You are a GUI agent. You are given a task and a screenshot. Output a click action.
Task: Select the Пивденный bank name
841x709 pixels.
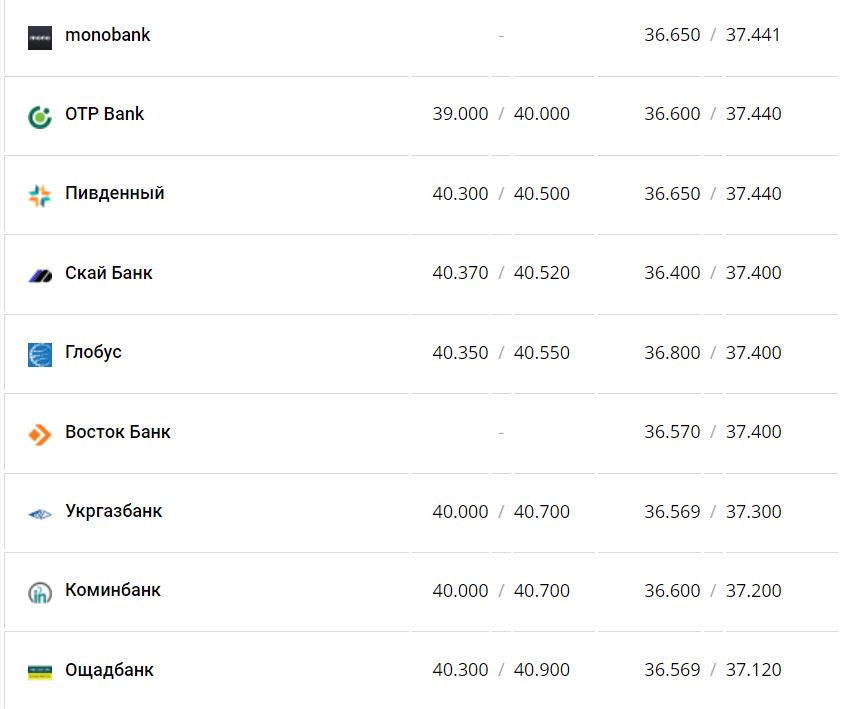click(x=115, y=193)
